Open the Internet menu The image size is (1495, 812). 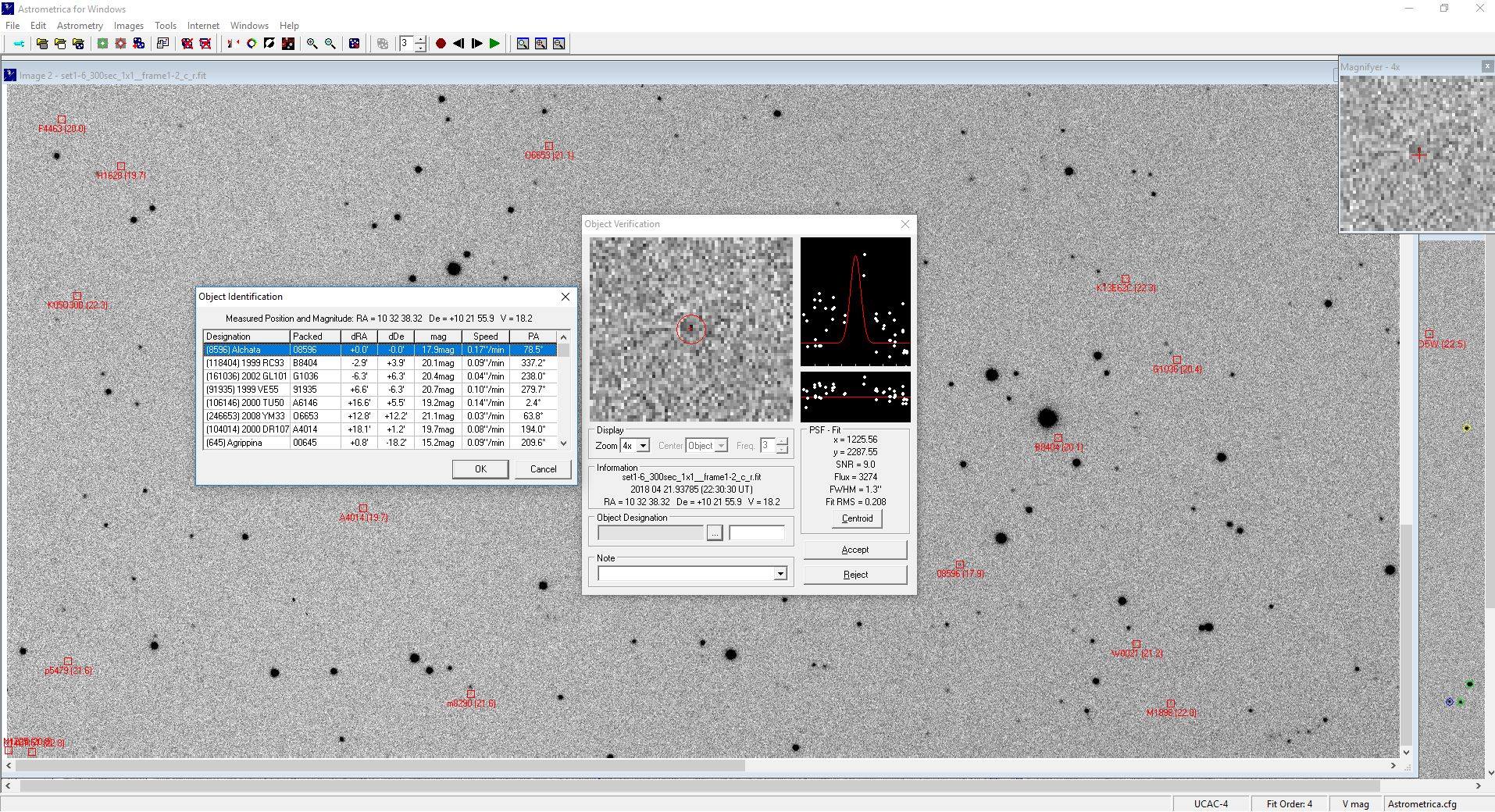pos(203,26)
